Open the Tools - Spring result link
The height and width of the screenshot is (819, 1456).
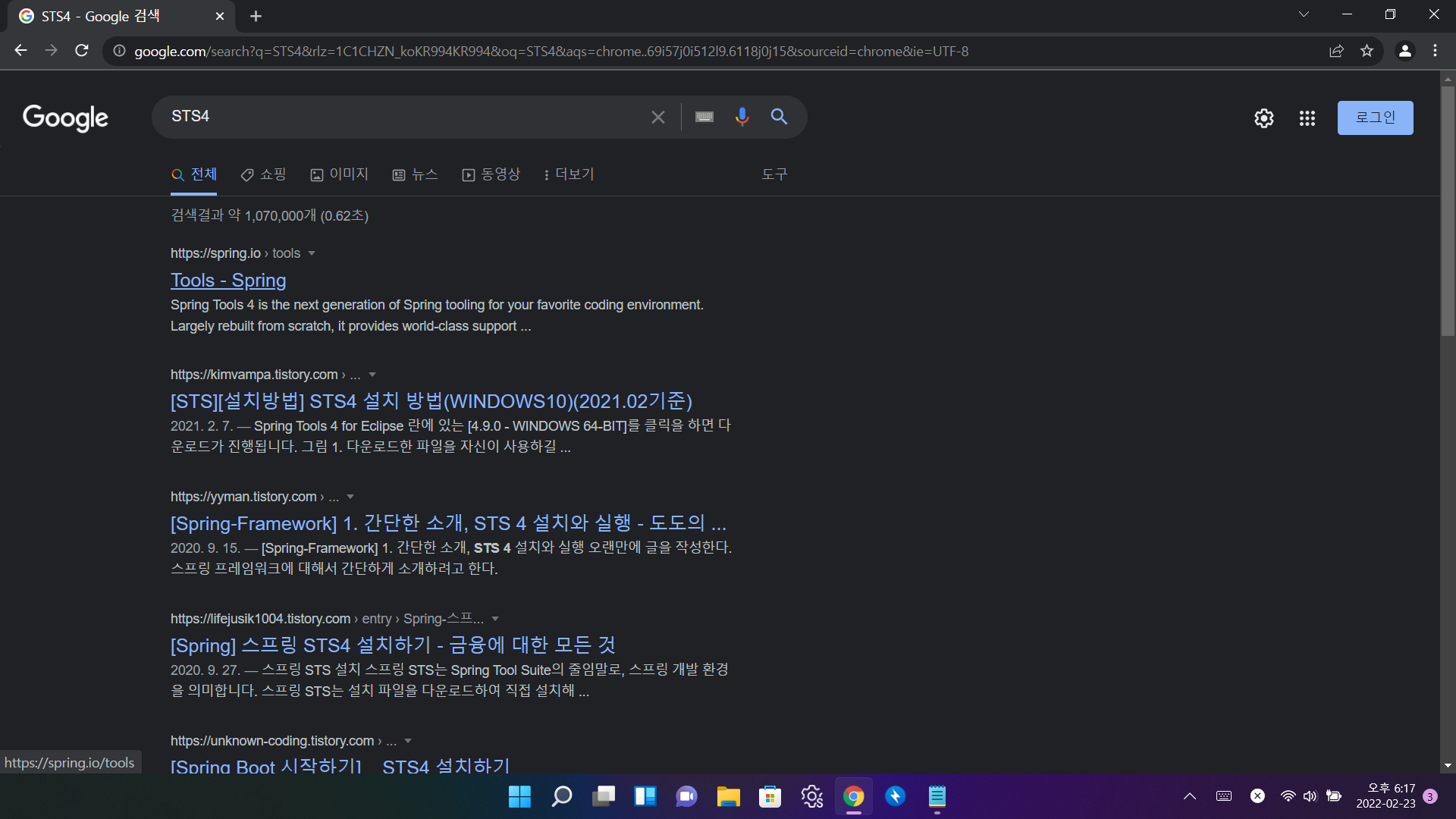tap(228, 281)
